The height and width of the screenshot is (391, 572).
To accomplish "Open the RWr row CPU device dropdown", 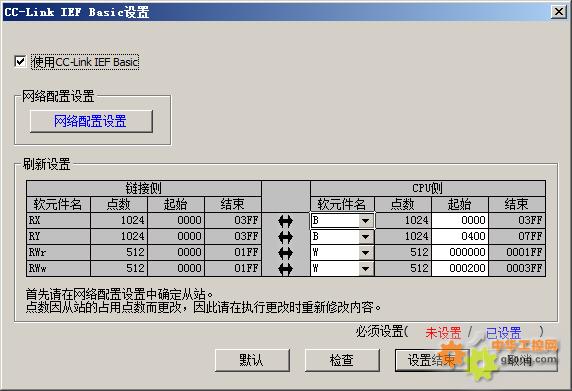I will point(365,253).
